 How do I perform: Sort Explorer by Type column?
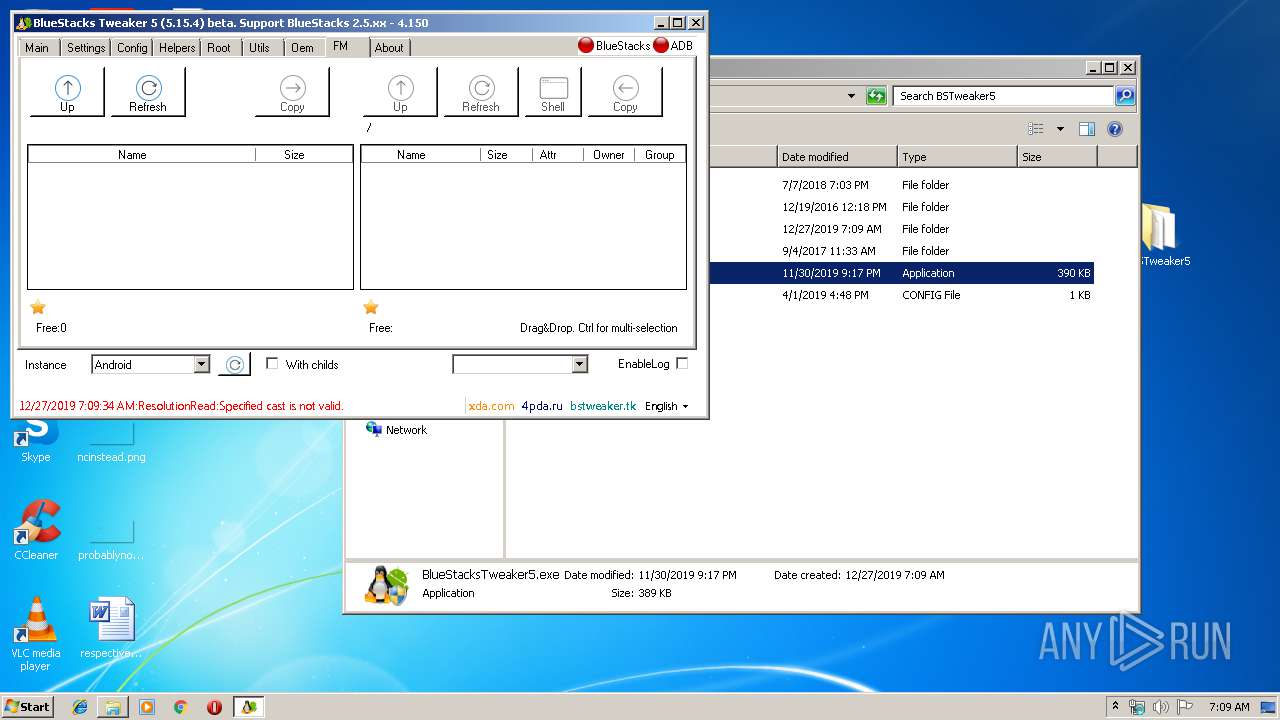[957, 157]
